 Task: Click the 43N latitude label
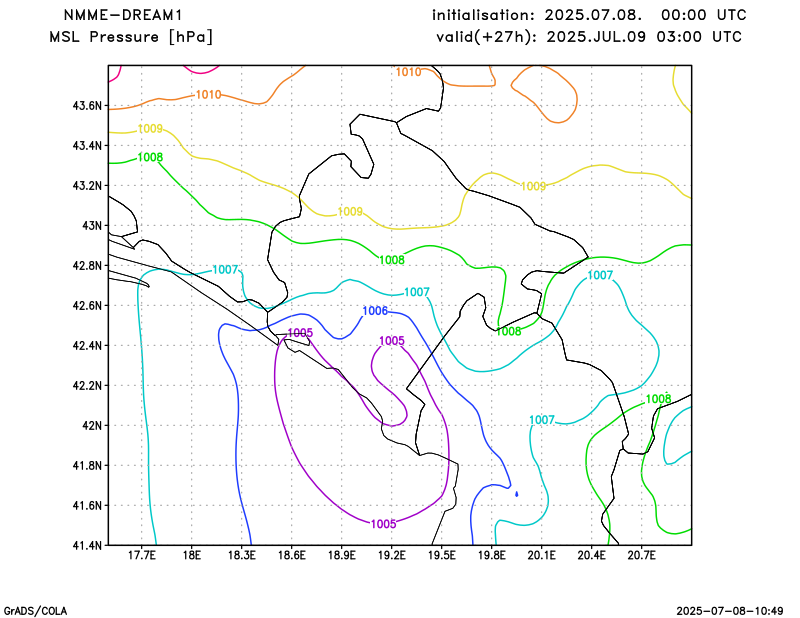(92, 225)
